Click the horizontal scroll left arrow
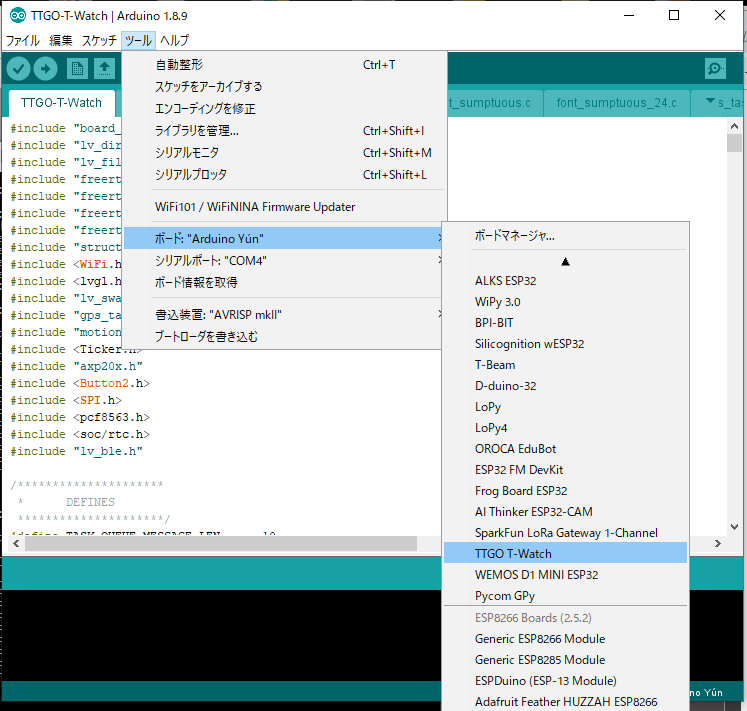The height and width of the screenshot is (711, 747). [x=16, y=543]
